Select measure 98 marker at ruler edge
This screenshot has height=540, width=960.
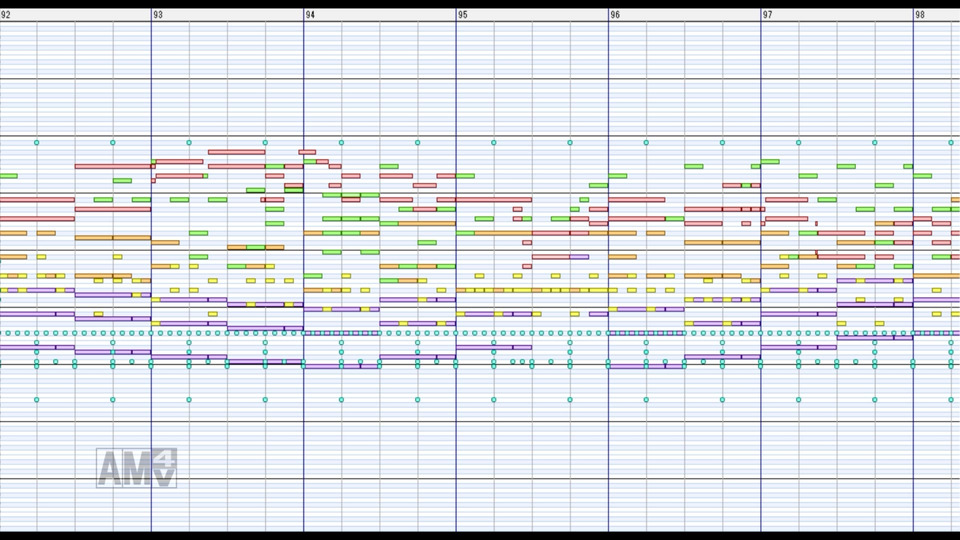coord(920,15)
